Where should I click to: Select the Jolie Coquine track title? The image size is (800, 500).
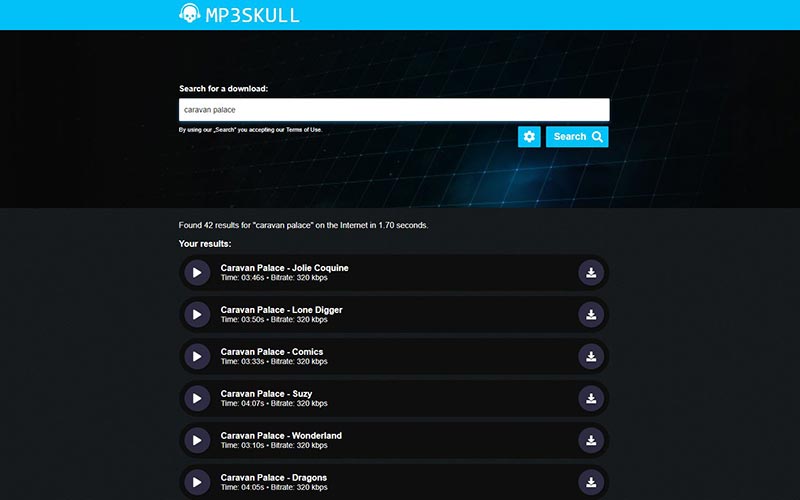284,268
